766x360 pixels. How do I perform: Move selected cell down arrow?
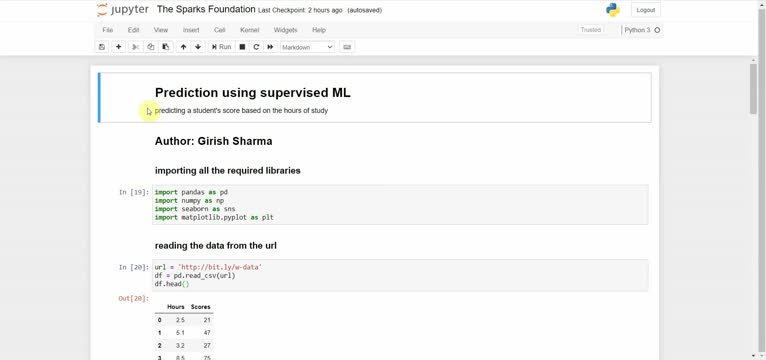[198, 47]
